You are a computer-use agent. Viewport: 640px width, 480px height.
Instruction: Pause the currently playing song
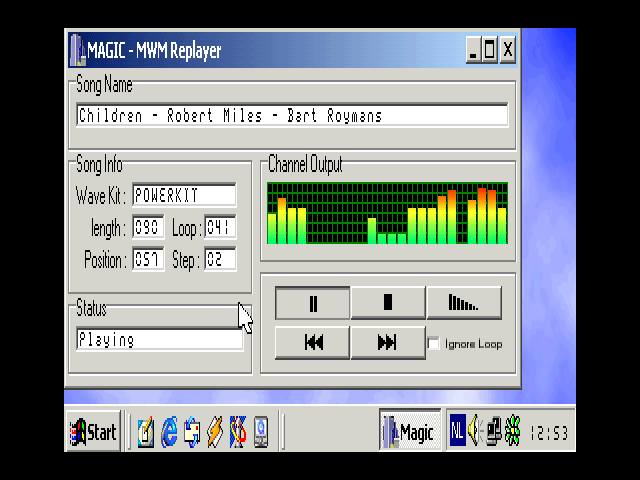313,303
